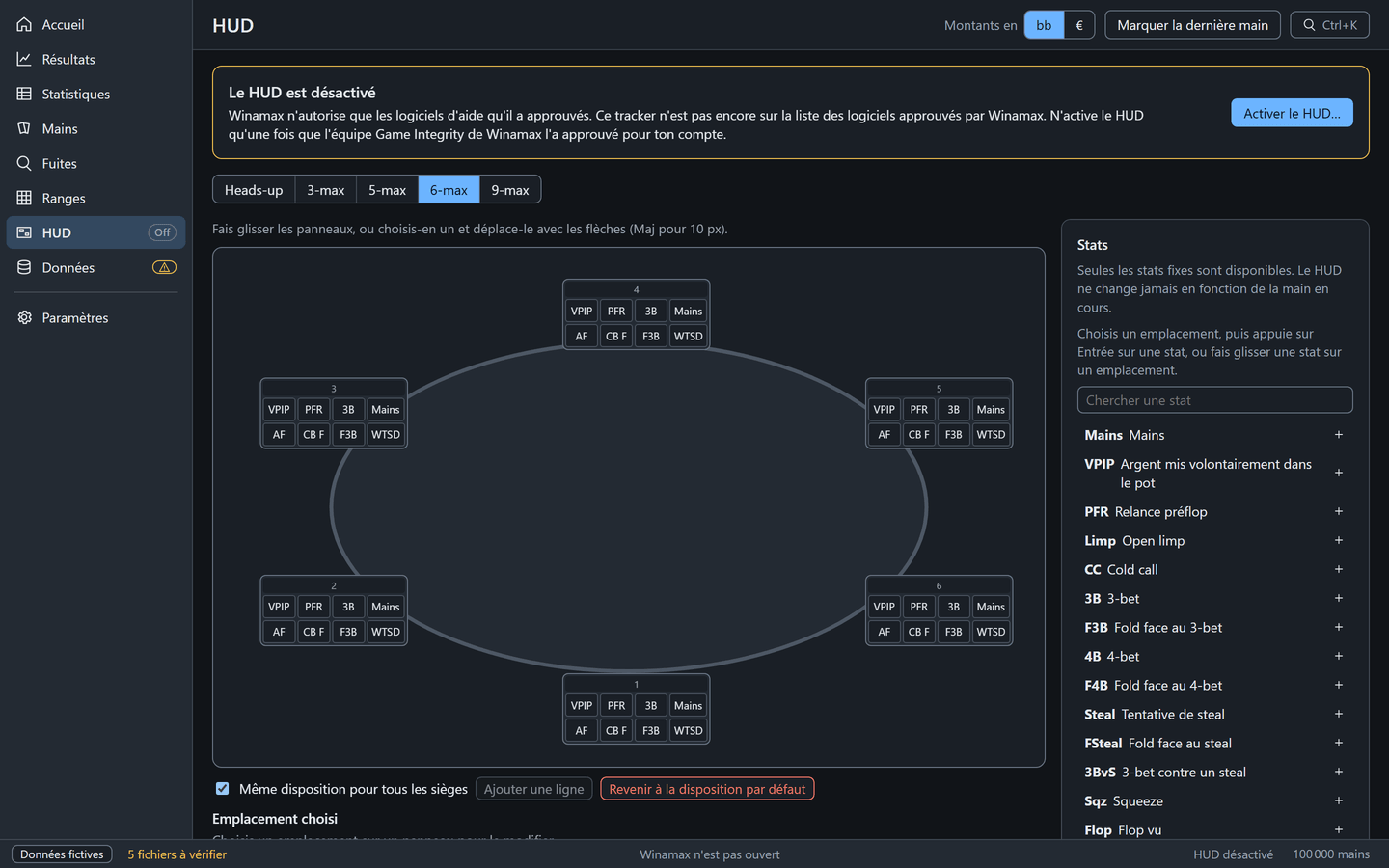Viewport: 1389px width, 868px height.
Task: Select the 6-max table layout tab
Action: [449, 190]
